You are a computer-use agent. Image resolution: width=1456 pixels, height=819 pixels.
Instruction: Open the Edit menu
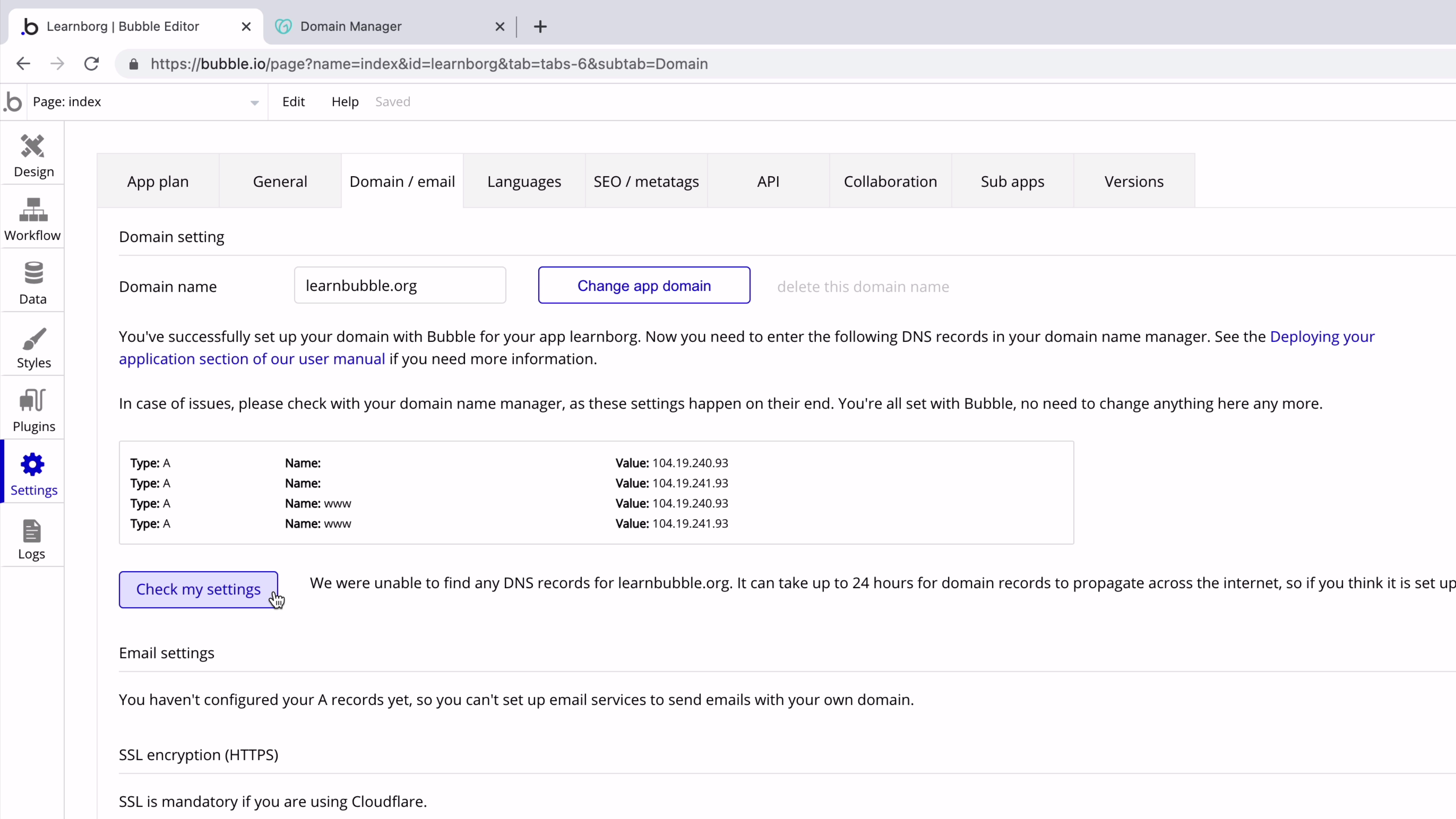(x=294, y=102)
